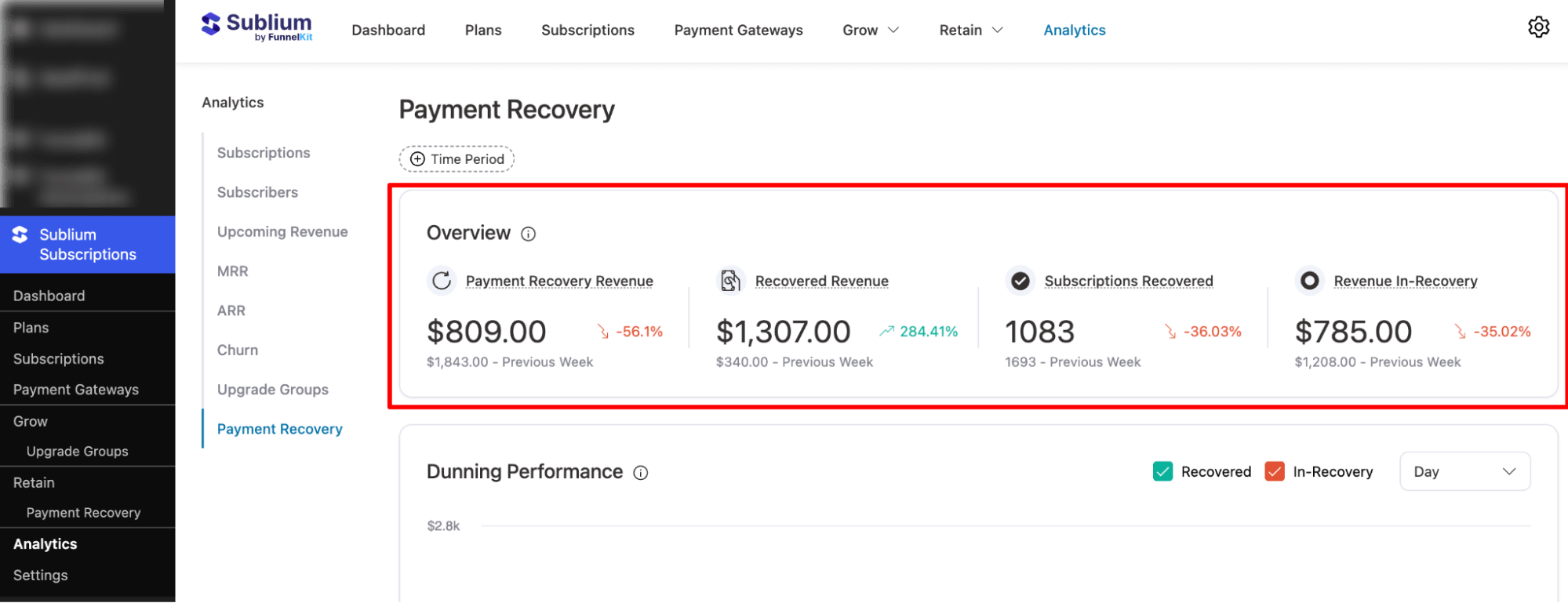Click the green up arrow beside 284.41%
This screenshot has width=1568, height=603.
click(x=886, y=331)
